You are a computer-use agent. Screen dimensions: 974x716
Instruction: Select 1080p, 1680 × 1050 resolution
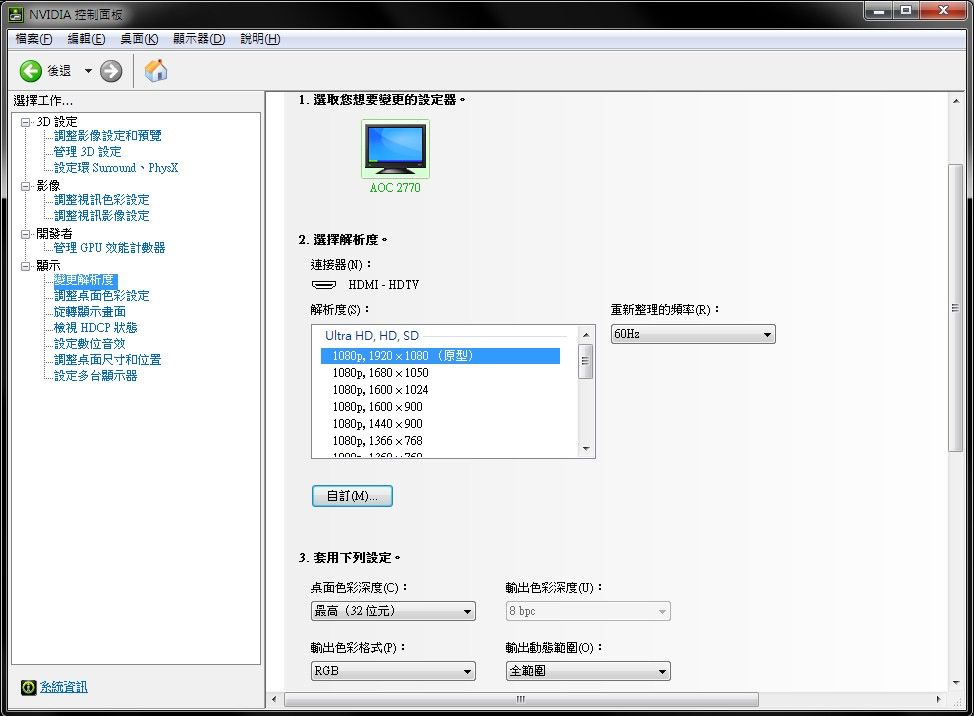(x=380, y=373)
